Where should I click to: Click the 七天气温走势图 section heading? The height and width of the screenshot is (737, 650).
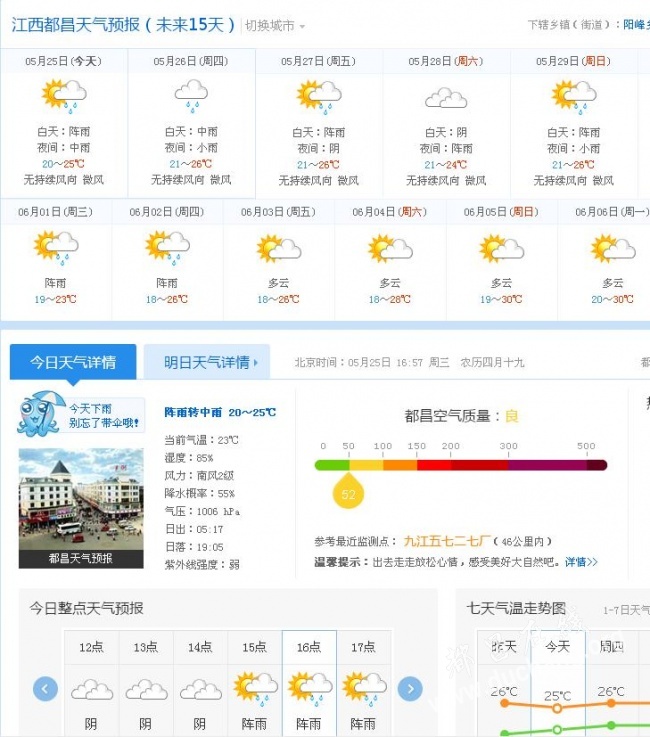click(516, 608)
